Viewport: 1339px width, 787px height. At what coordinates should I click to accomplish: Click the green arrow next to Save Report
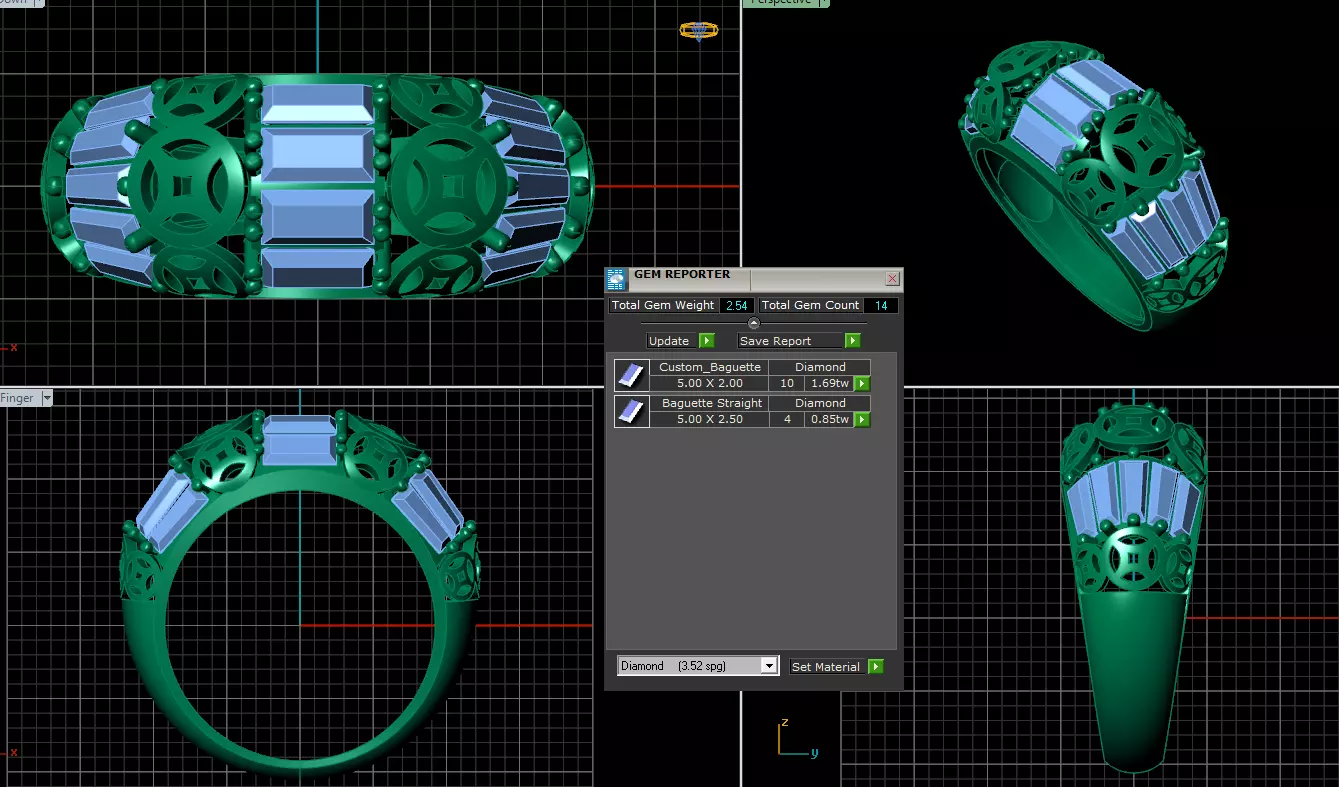(853, 341)
